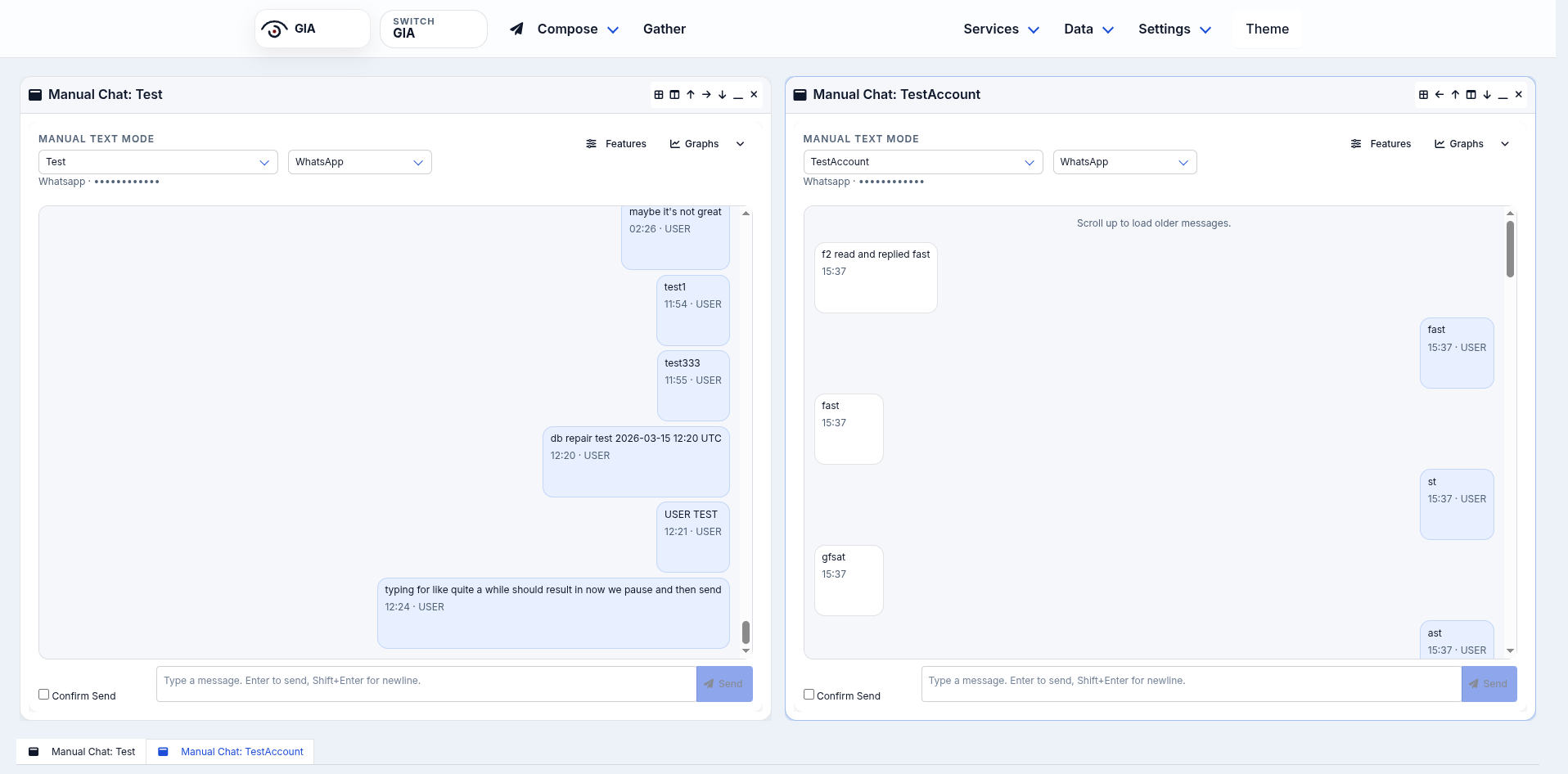Click the Compose paper-plane icon
This screenshot has width=1568, height=774.
(x=516, y=29)
